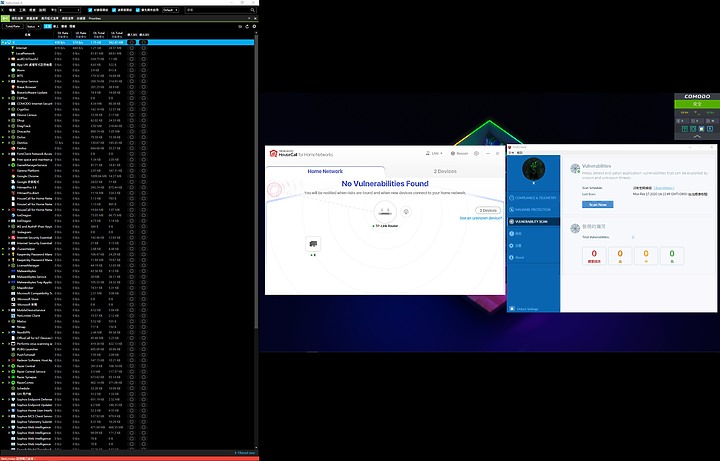Click the TP-Link Router icon in HouseCall

point(385,212)
